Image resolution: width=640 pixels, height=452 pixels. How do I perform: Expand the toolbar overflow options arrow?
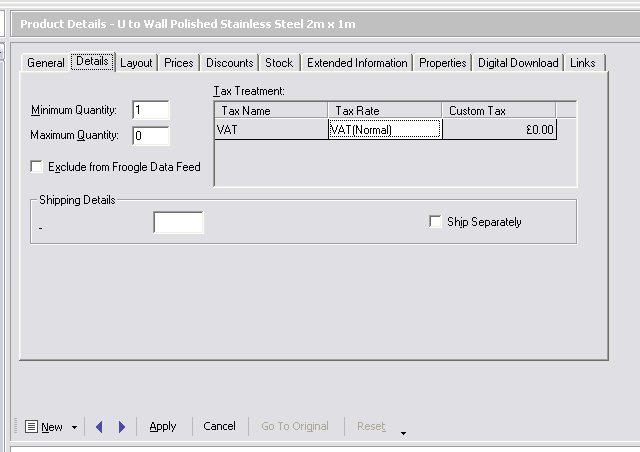(403, 433)
